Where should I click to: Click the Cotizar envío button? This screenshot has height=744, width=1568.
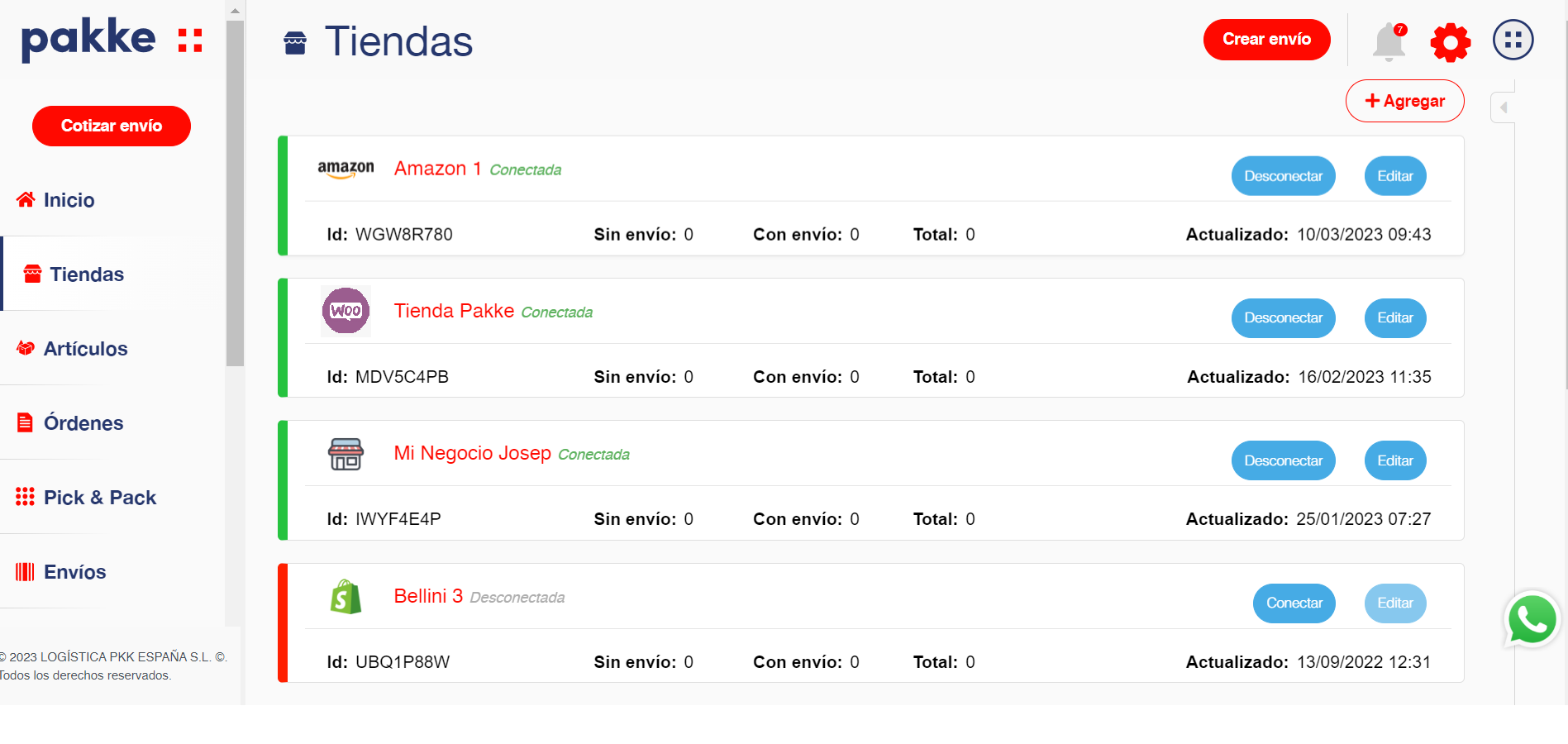[x=112, y=126]
